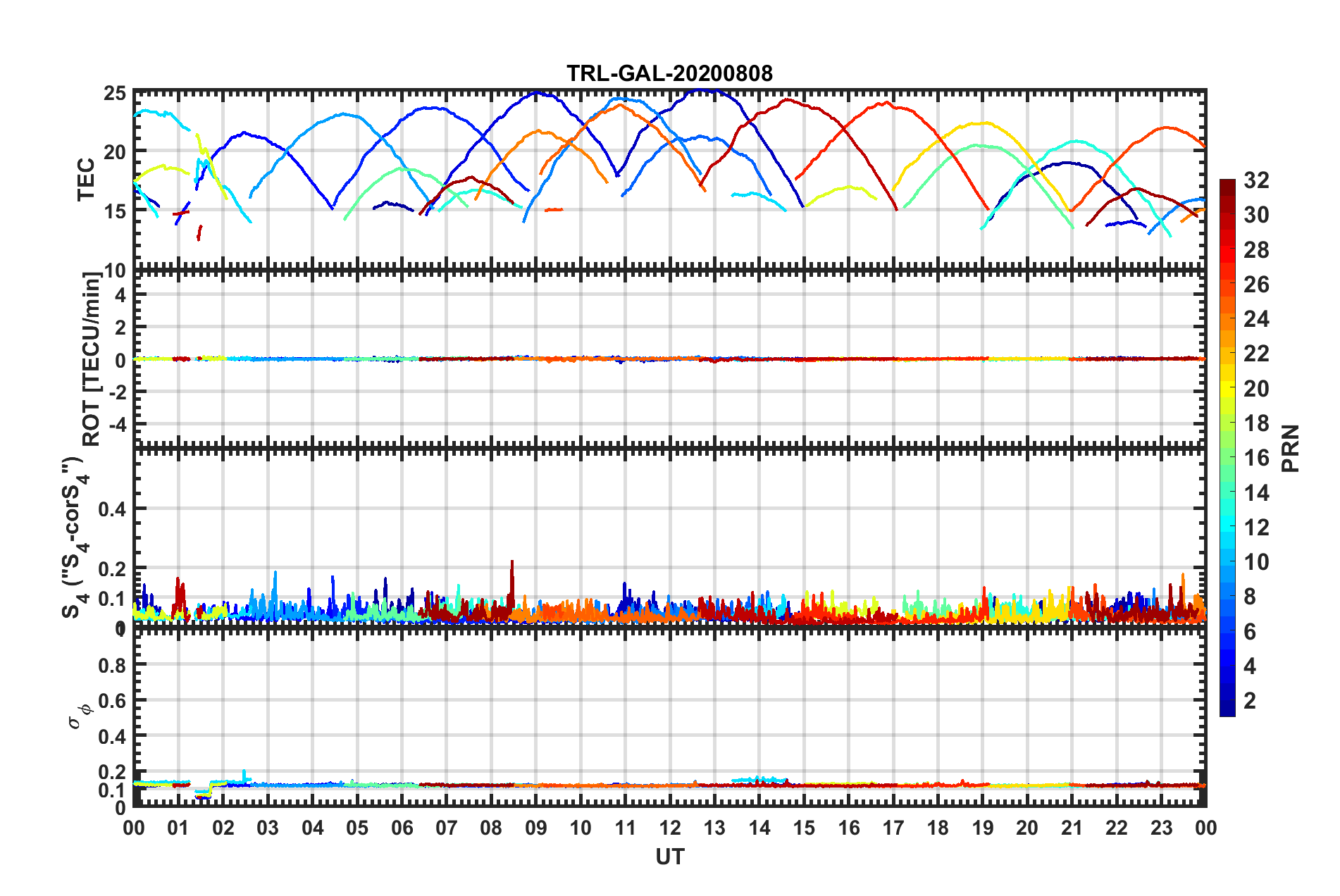Click the UT x-axis label
The width and height of the screenshot is (1340, 896).
click(x=669, y=857)
